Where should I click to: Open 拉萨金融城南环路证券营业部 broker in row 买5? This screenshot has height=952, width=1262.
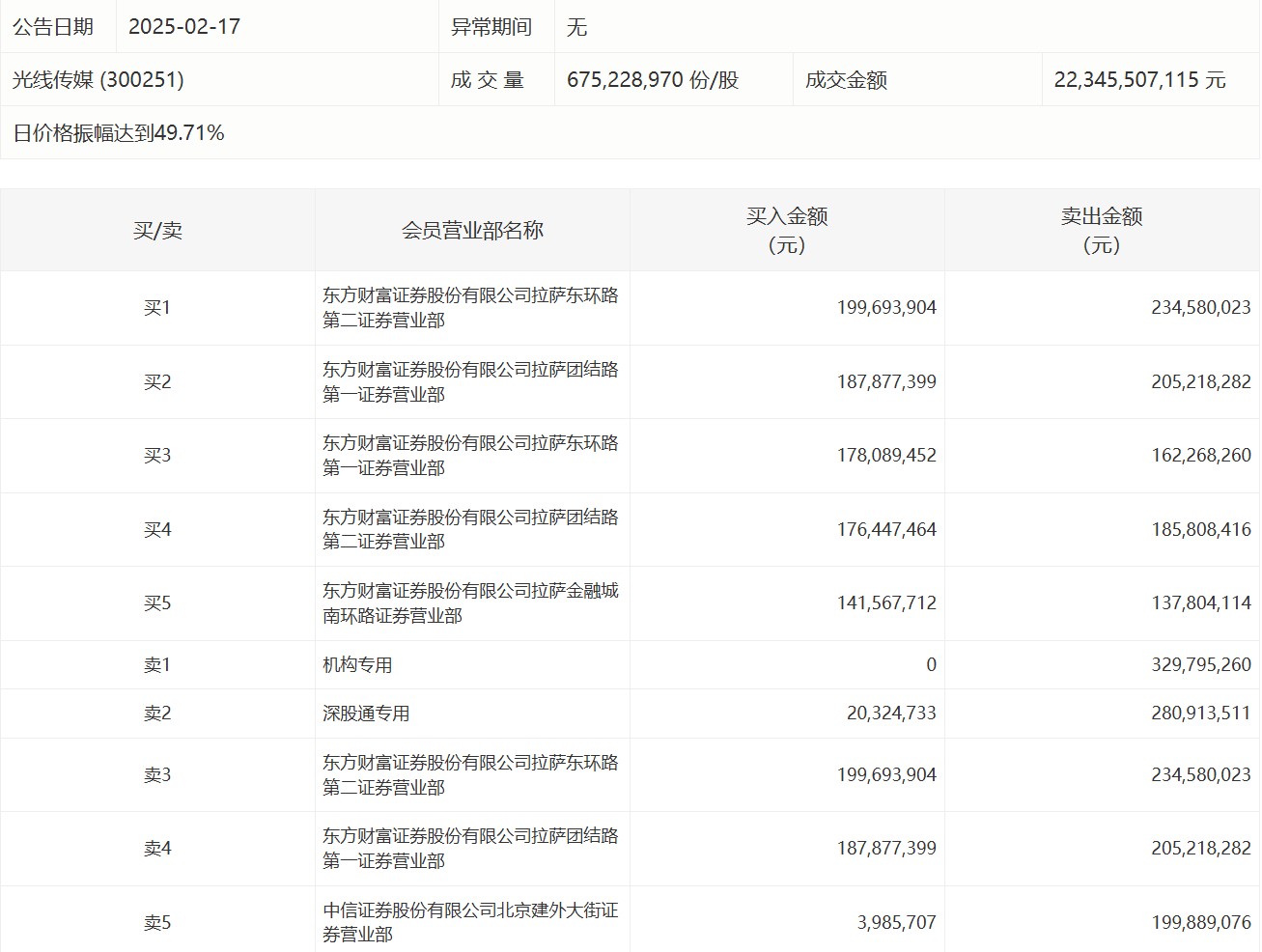[470, 603]
